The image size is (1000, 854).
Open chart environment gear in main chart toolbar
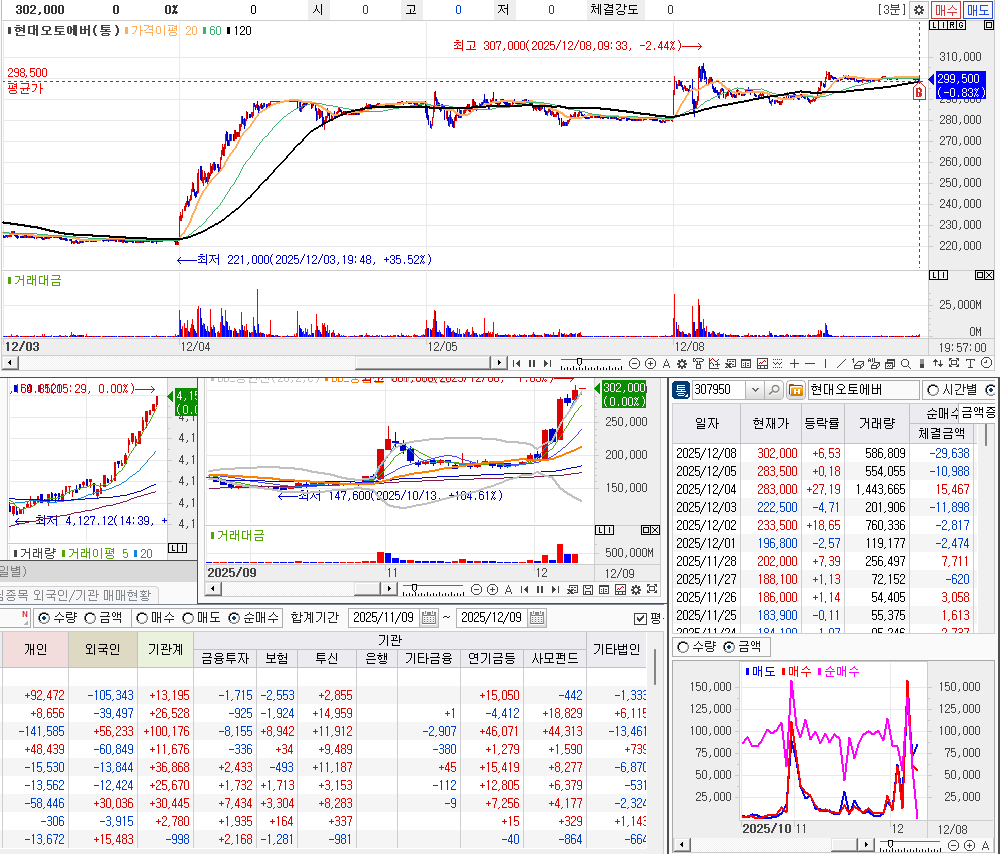(x=682, y=364)
